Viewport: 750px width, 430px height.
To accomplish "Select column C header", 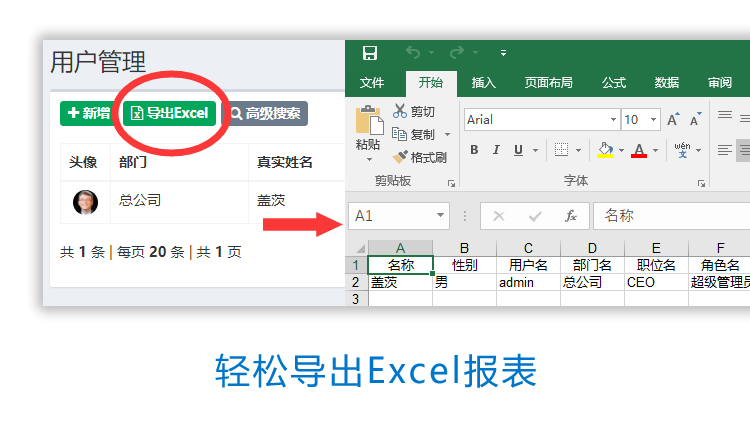I will pos(528,248).
